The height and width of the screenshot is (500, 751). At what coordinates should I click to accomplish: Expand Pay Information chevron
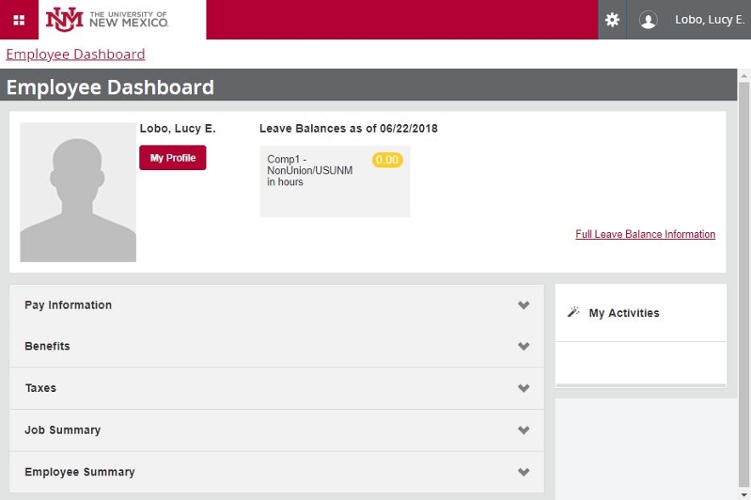pos(523,305)
